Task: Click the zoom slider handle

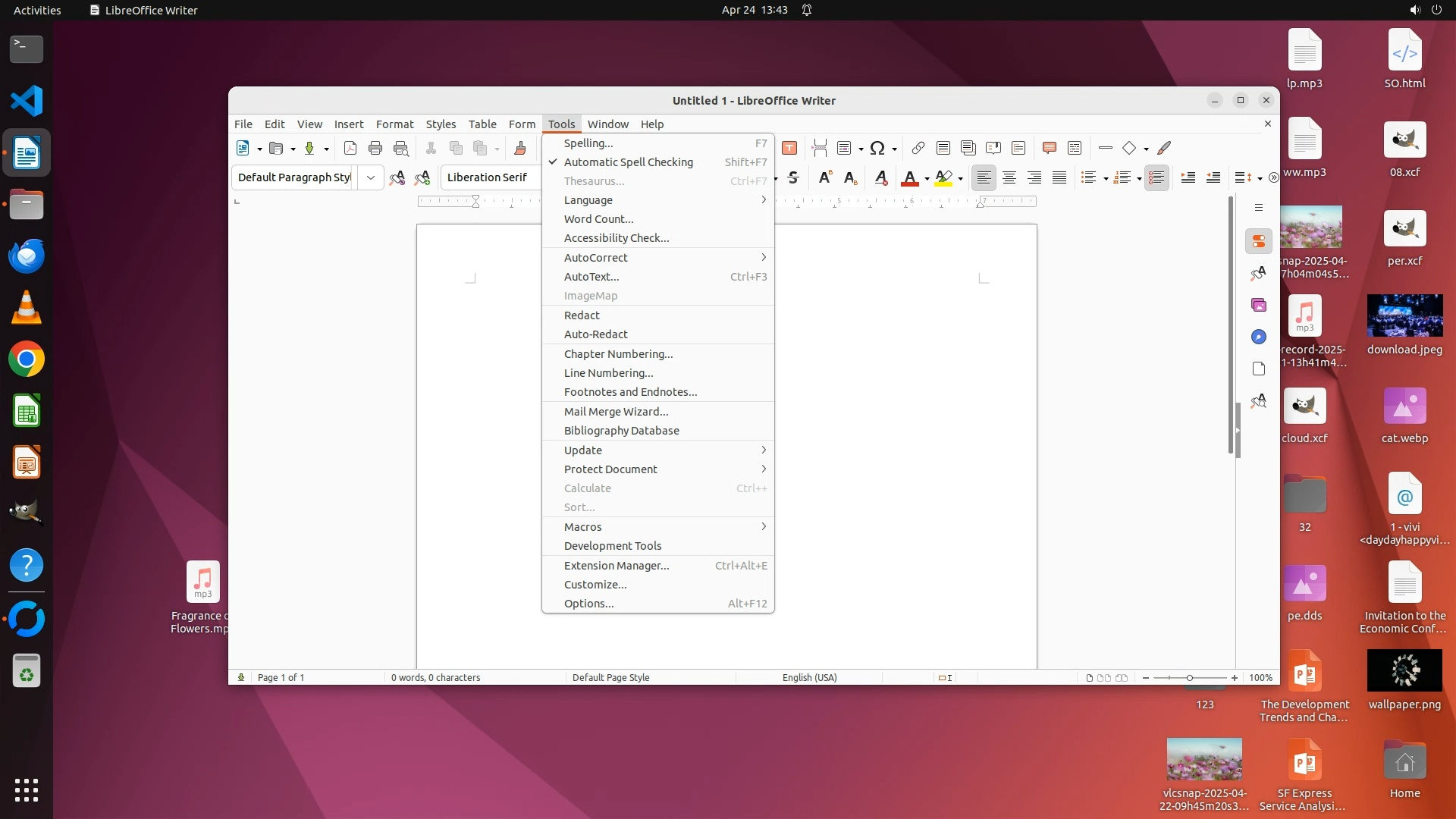Action: 1189,678
